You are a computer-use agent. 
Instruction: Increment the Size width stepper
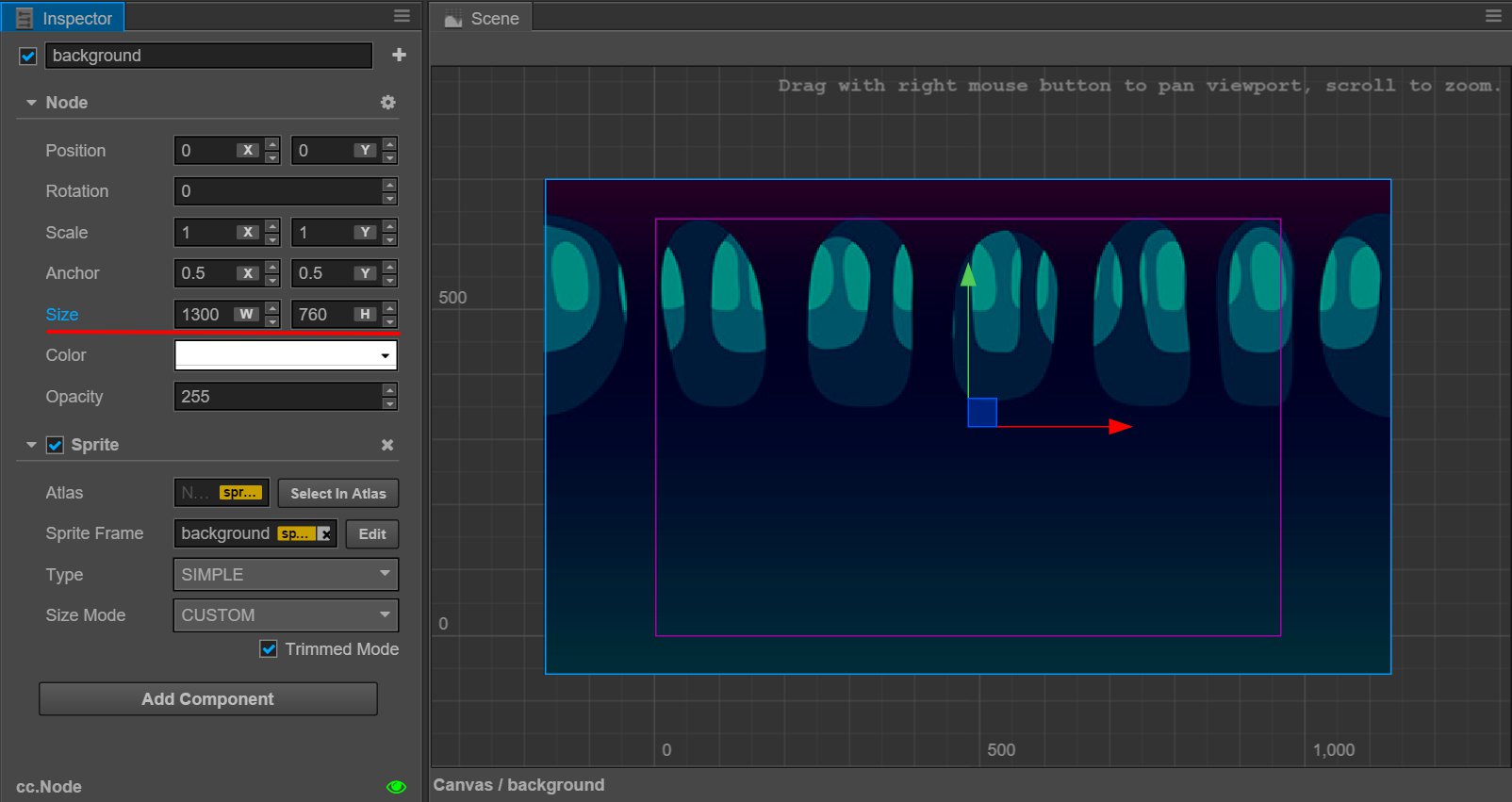[x=272, y=307]
